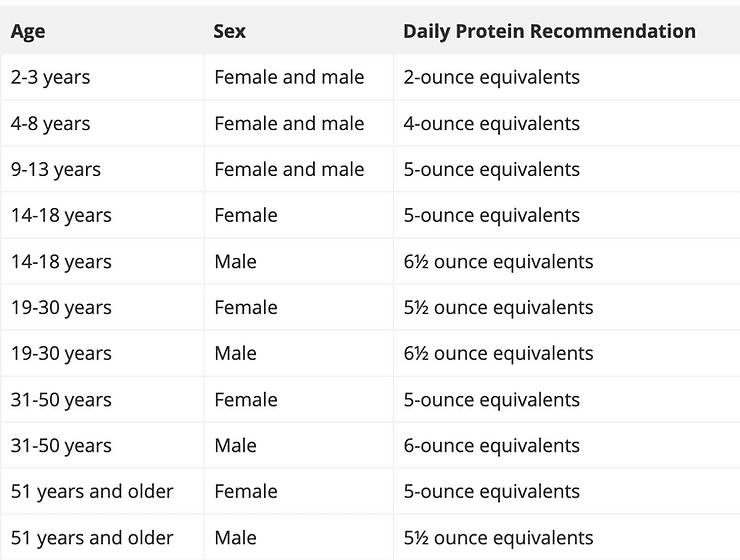Click Male in the 31-50 years row
This screenshot has width=740, height=560.
[235, 445]
